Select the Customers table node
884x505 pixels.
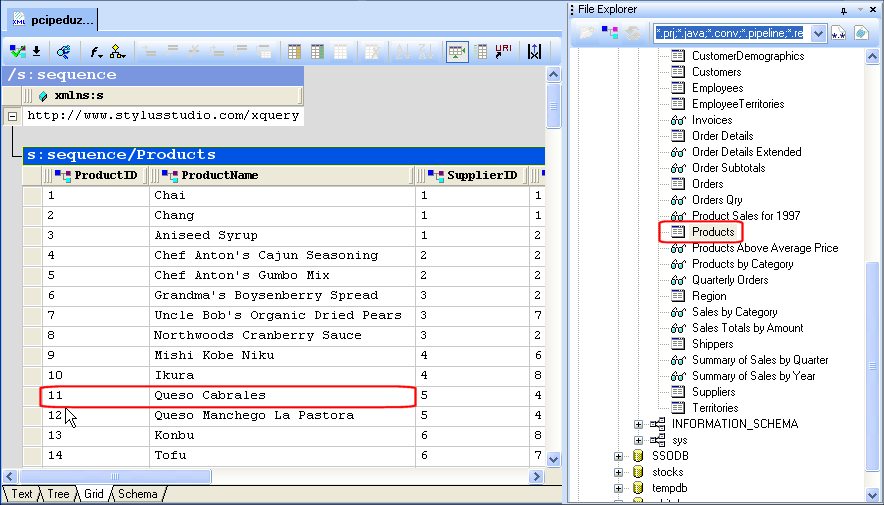point(716,72)
